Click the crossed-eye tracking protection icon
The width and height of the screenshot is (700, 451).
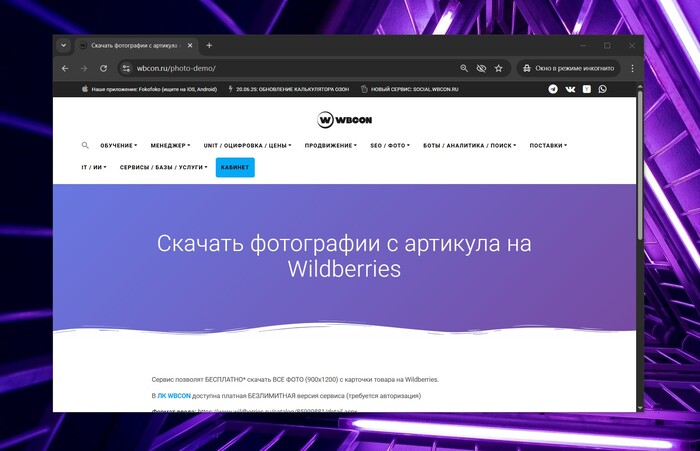(481, 68)
